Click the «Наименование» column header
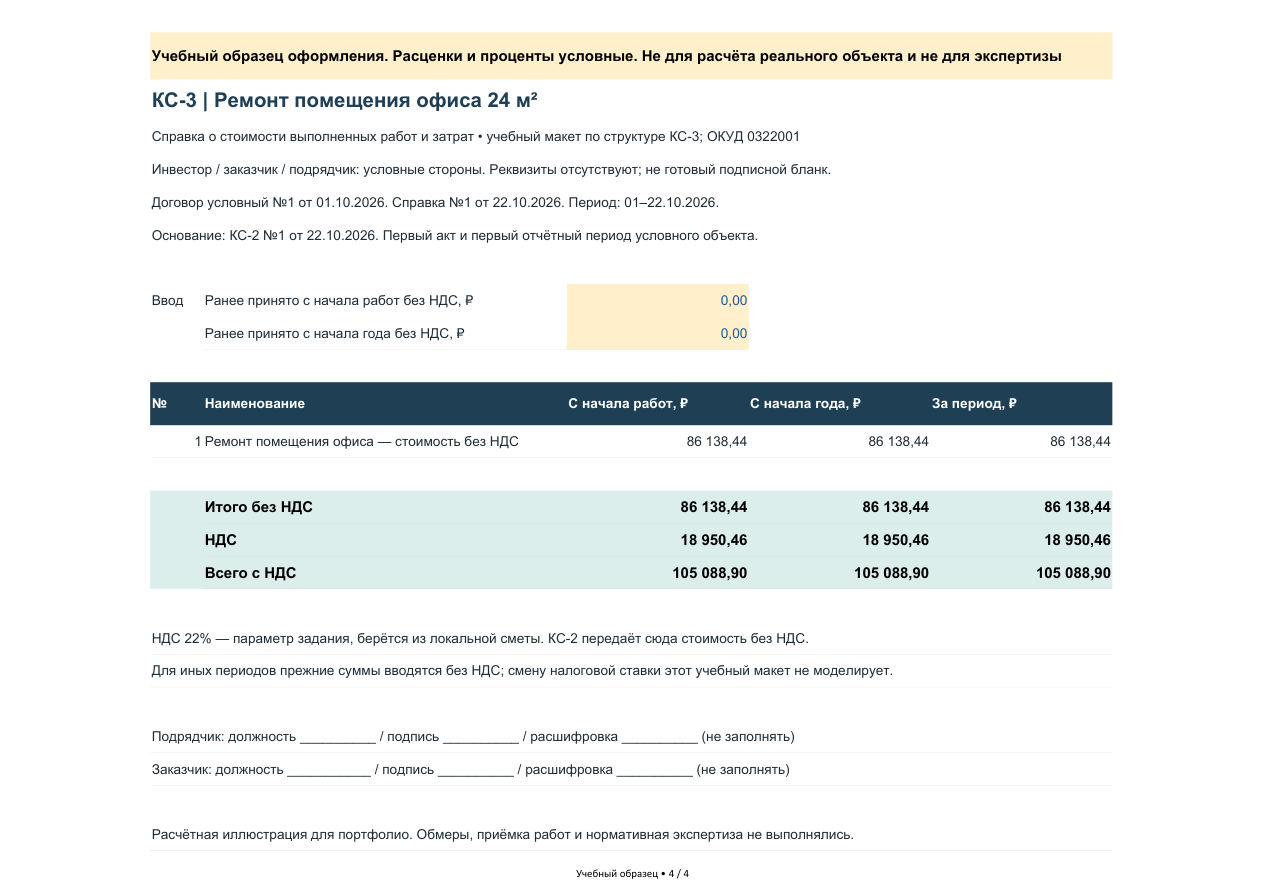1263x893 pixels. 255,403
